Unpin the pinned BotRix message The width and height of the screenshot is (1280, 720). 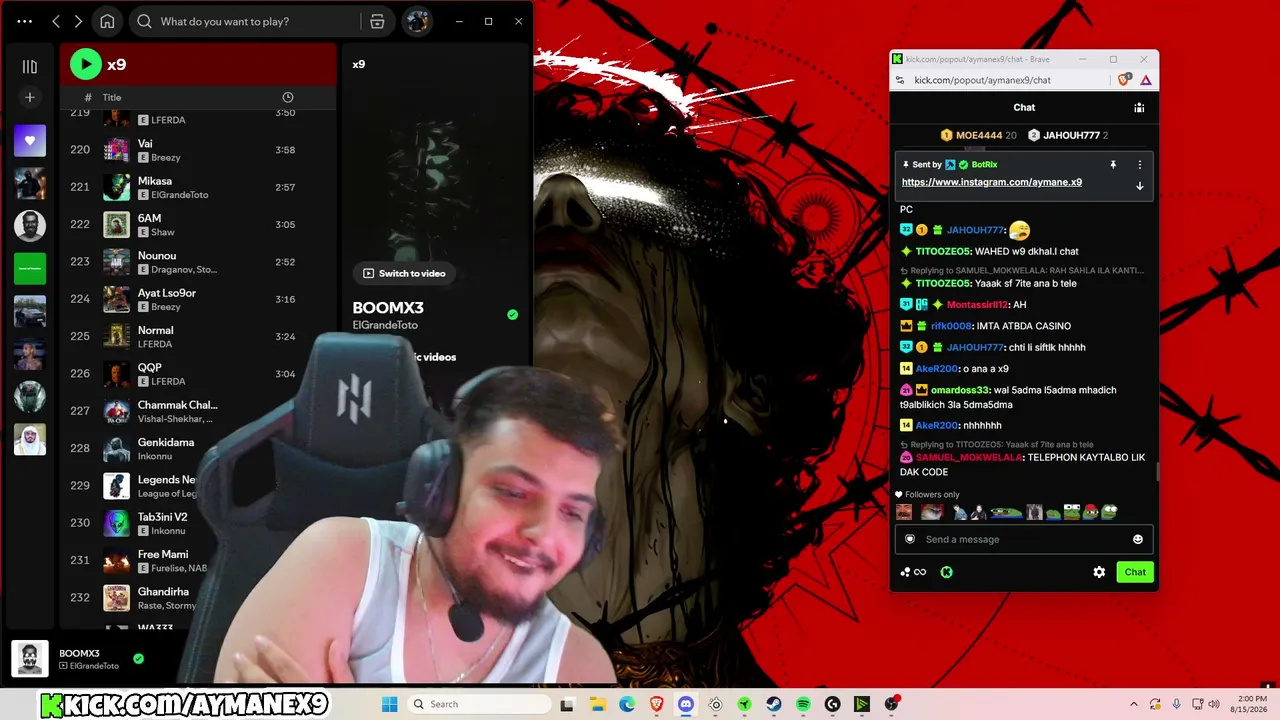point(1113,164)
